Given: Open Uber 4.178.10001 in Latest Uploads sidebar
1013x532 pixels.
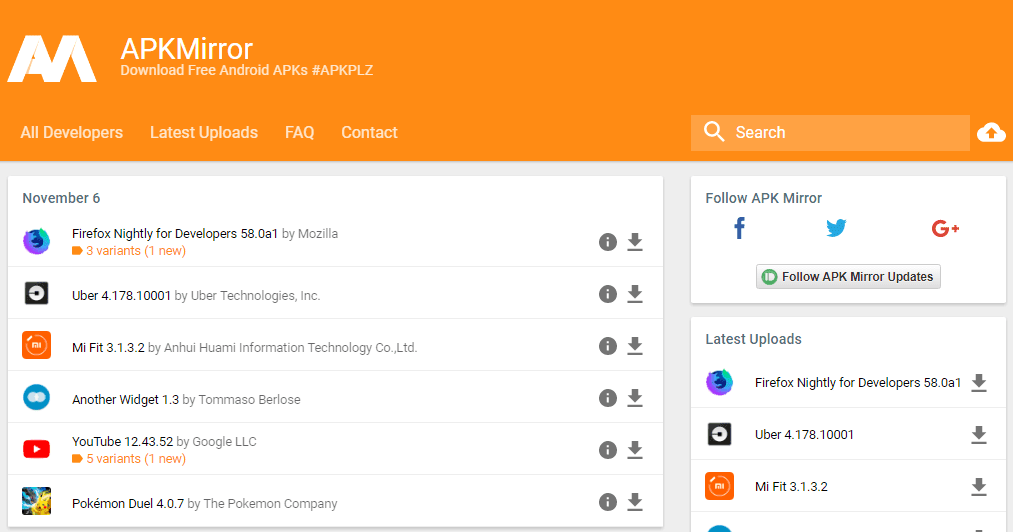Looking at the screenshot, I should point(804,435).
